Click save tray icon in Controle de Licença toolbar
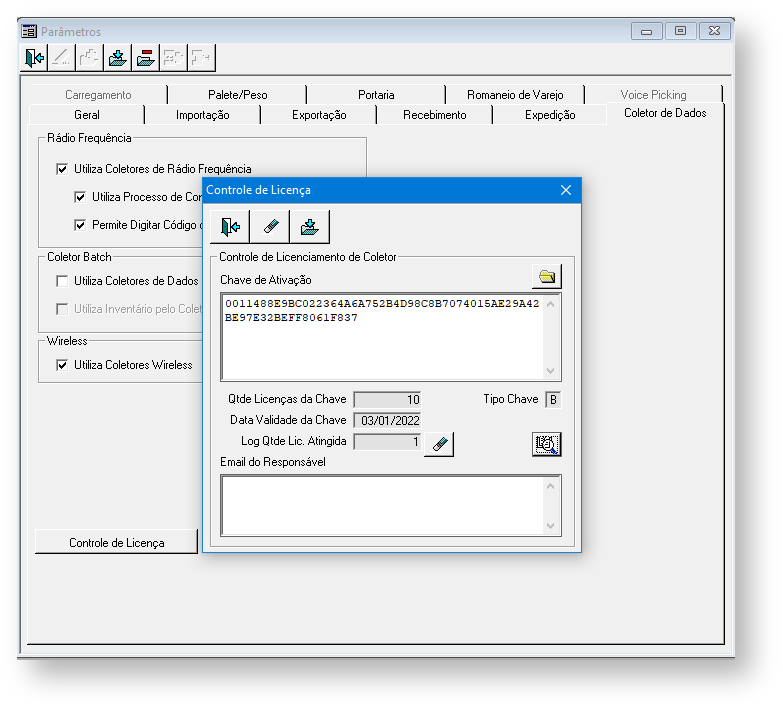Image resolution: width=783 pixels, height=708 pixels. (310, 227)
